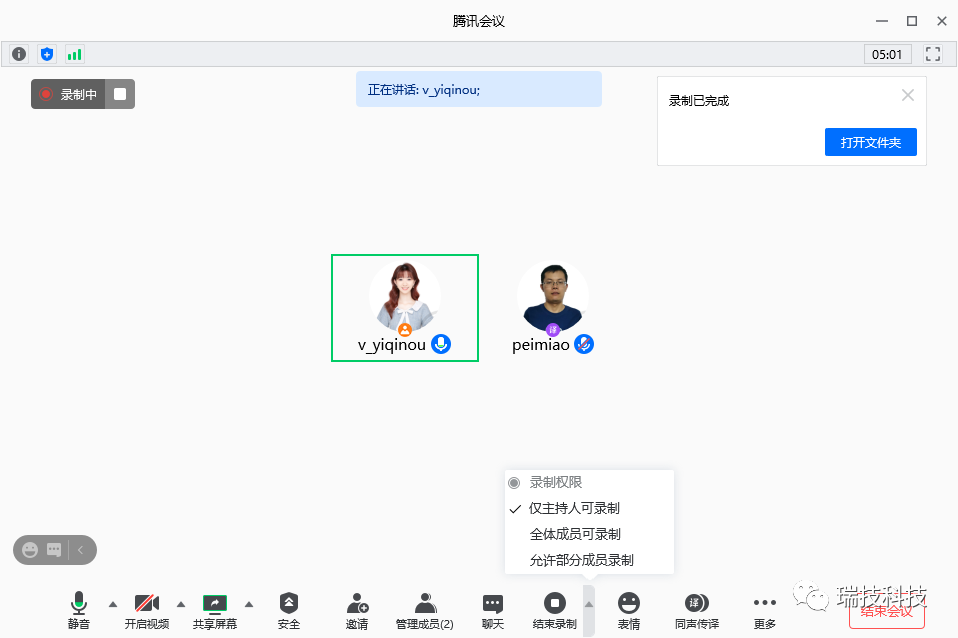The height and width of the screenshot is (638, 958).
Task: Close the 腾讯会议 window
Action: 942,21
